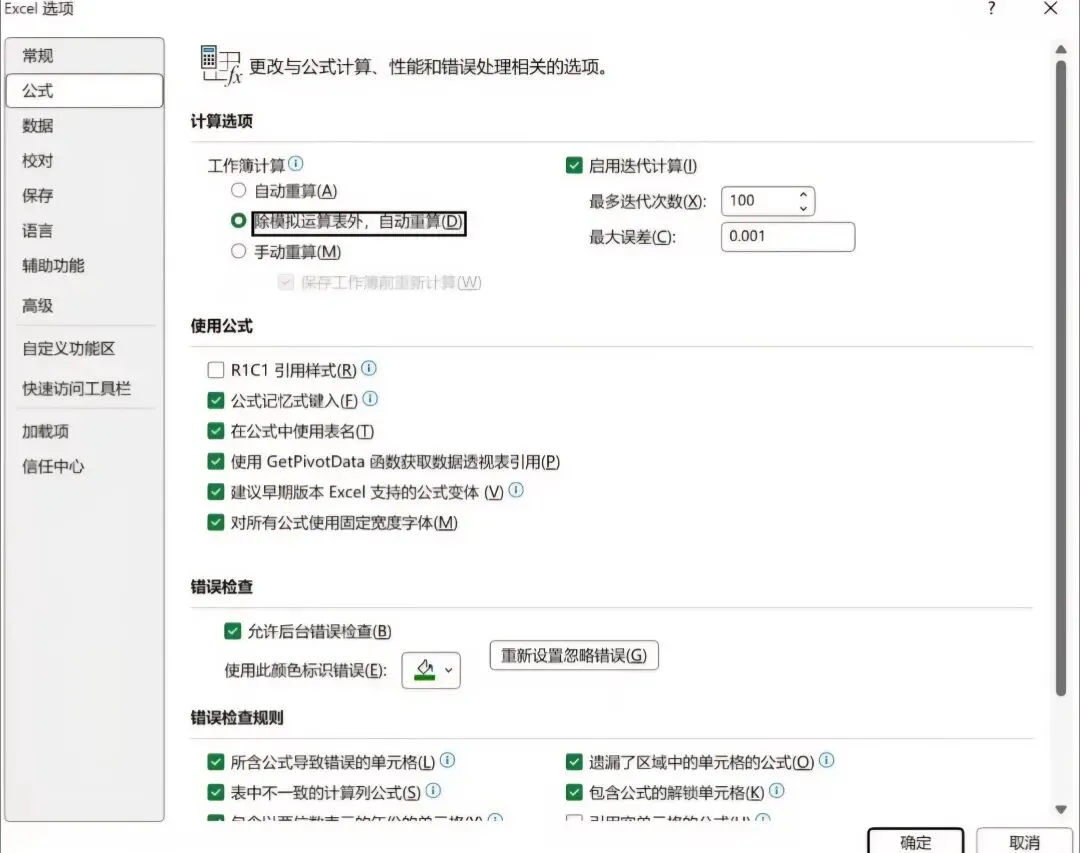Toggle 所含公式导致错误的单元格 checkbox
The image size is (1080, 853).
[x=216, y=761]
